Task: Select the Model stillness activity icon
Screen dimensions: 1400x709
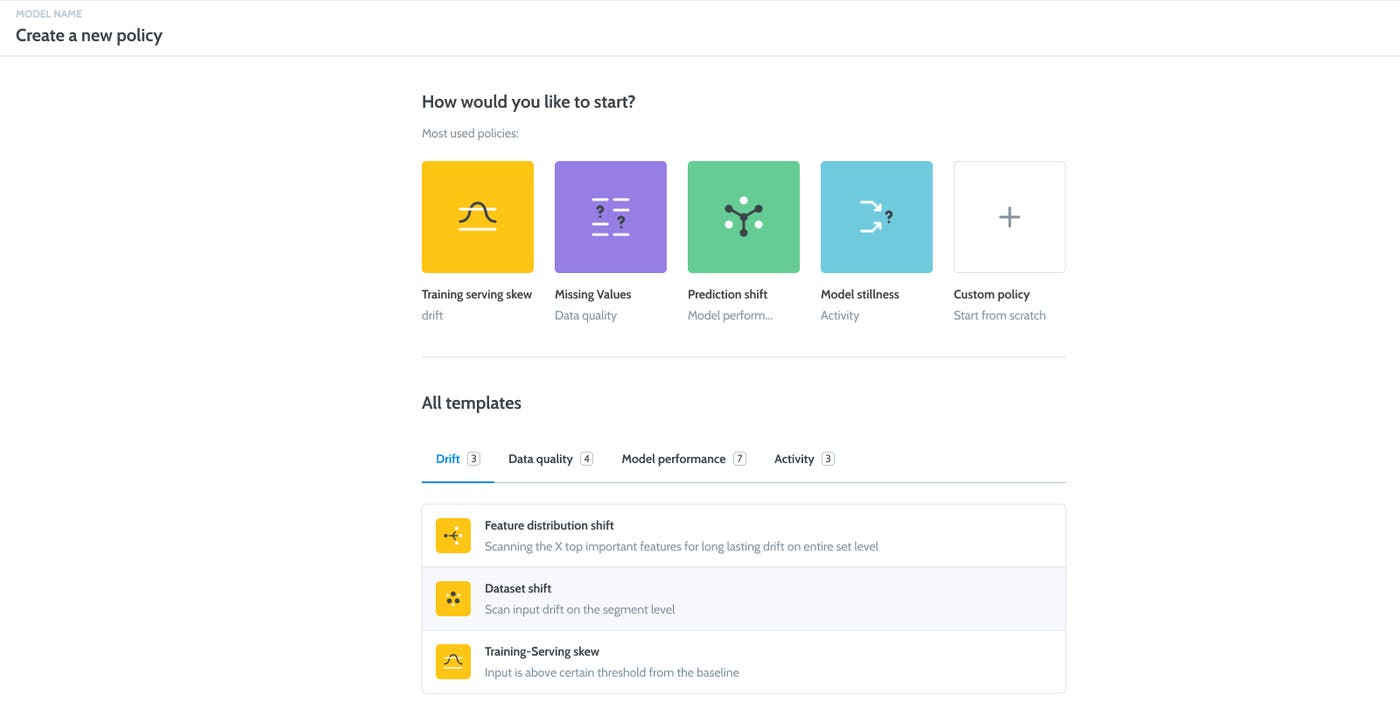Action: tap(876, 216)
